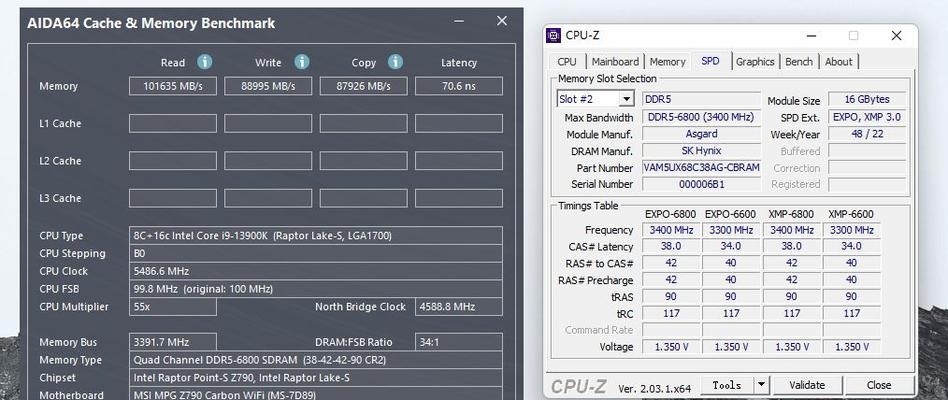Click the XMP-6600 column header
The width and height of the screenshot is (948, 400).
coord(851,214)
